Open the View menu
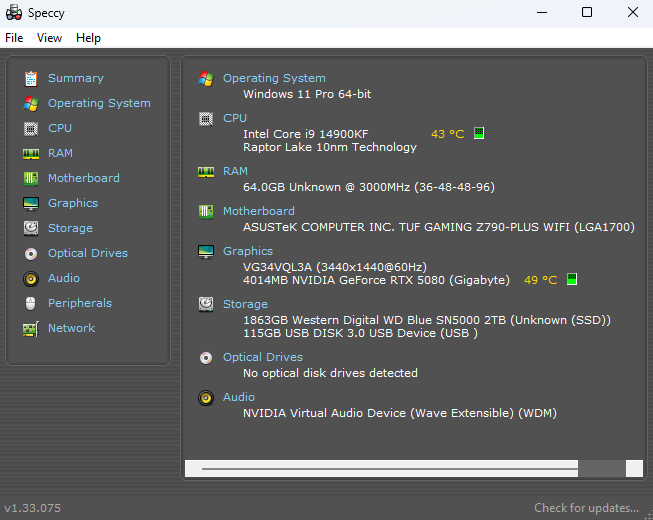The image size is (653, 520). [49, 38]
